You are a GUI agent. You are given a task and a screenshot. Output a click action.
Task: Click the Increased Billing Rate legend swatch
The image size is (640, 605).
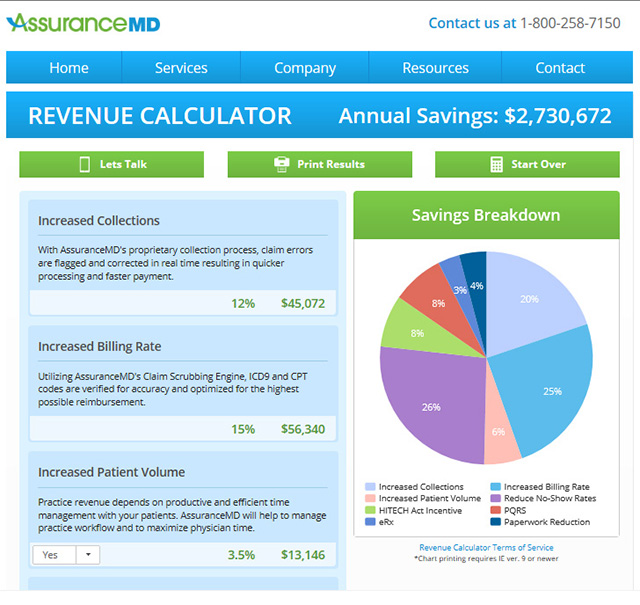click(x=496, y=487)
